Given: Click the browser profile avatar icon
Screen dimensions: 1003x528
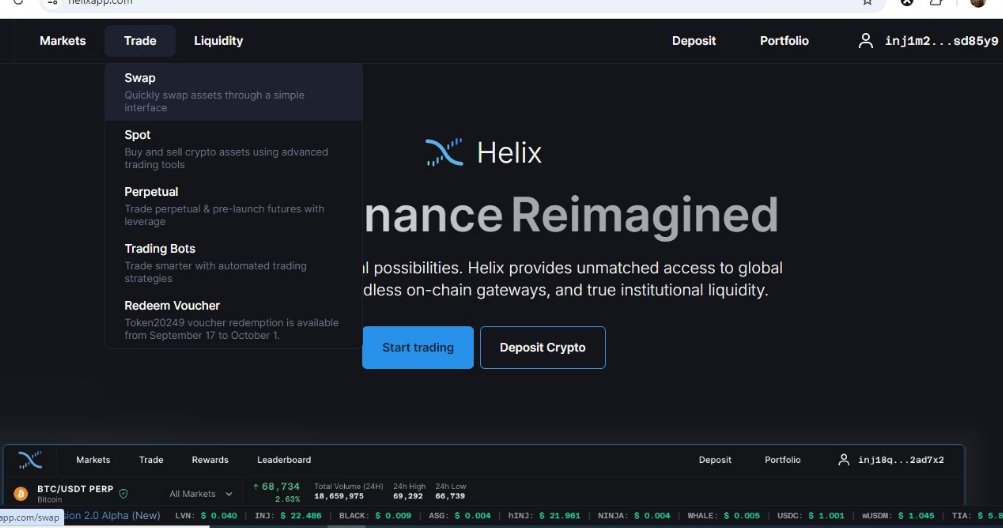Looking at the screenshot, I should (977, 3).
